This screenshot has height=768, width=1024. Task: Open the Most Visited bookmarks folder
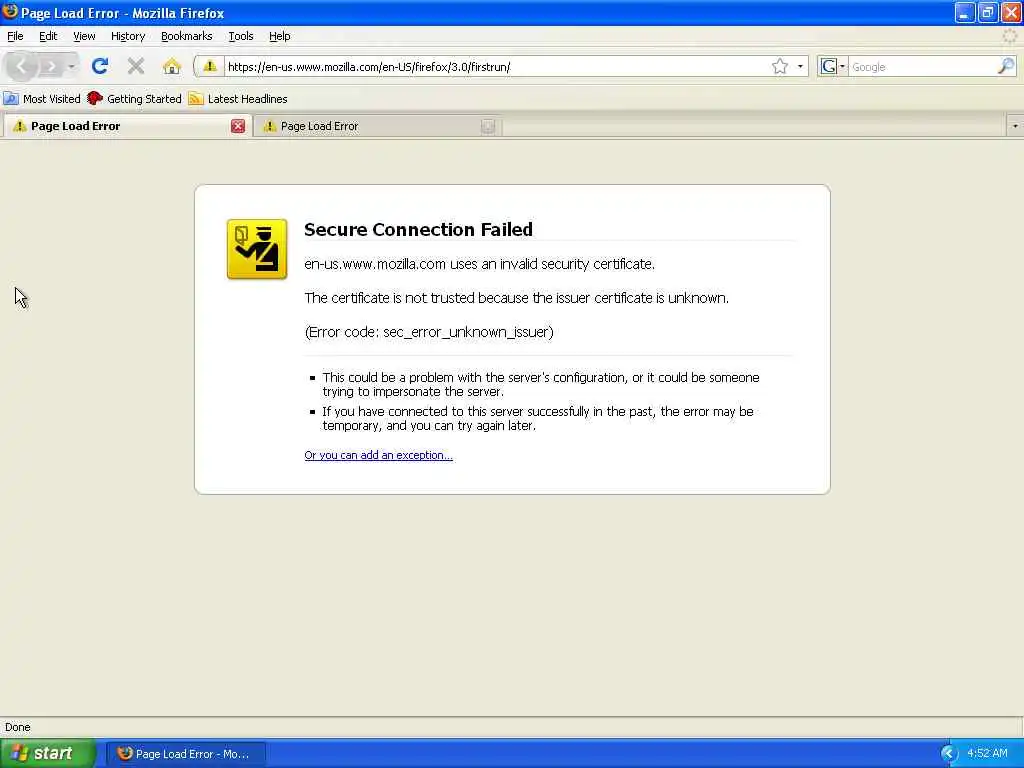coord(42,99)
